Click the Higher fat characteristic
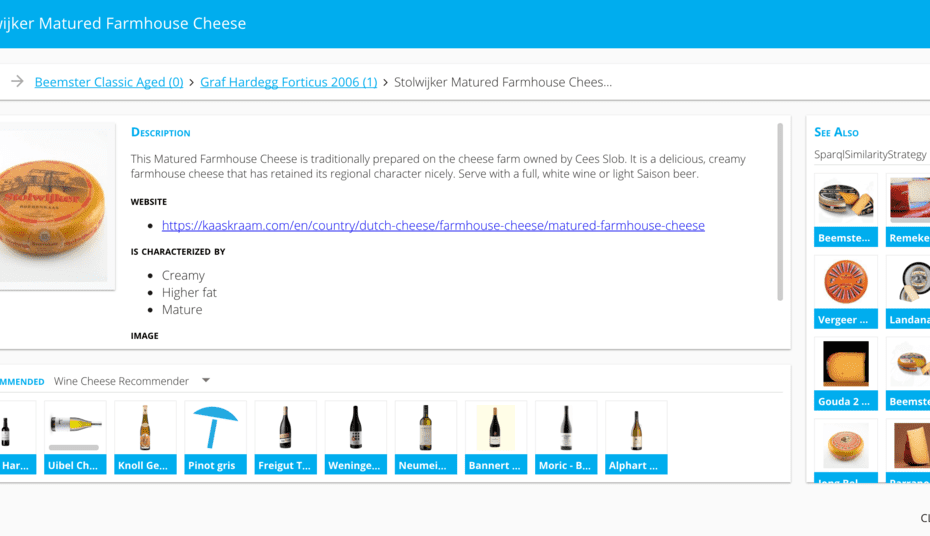Screen dimensions: 930x536 click(x=189, y=292)
